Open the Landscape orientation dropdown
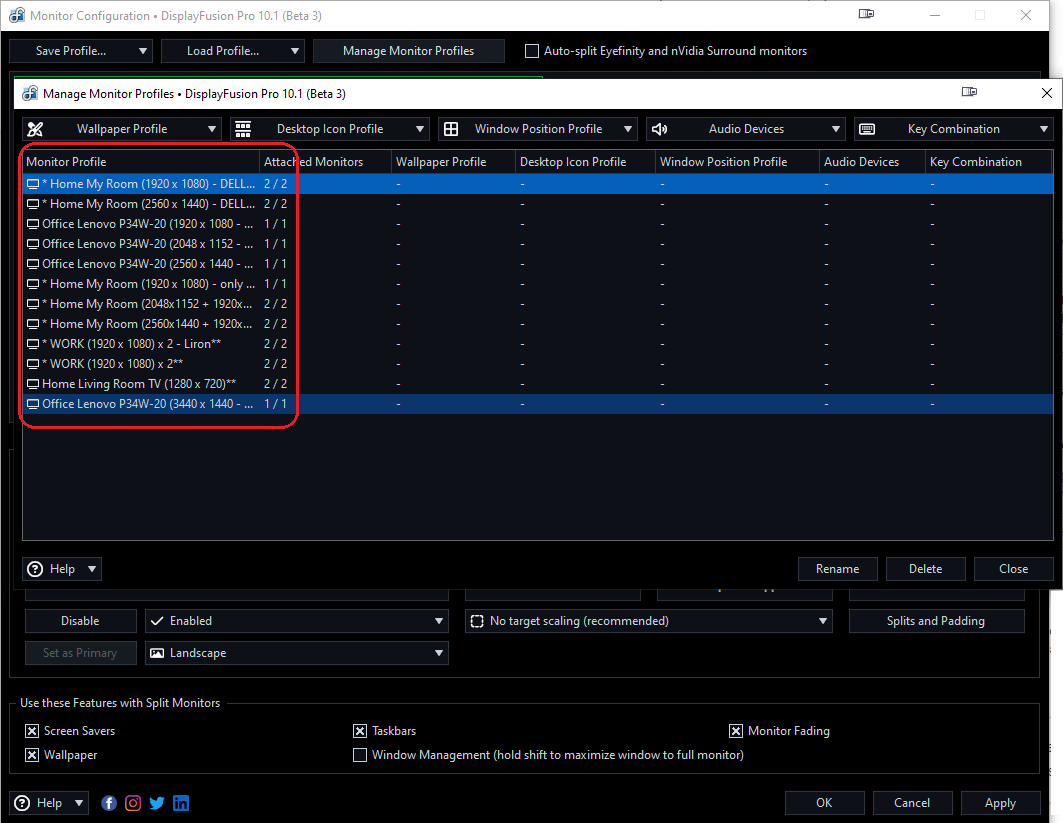The height and width of the screenshot is (823, 1063). tap(438, 653)
